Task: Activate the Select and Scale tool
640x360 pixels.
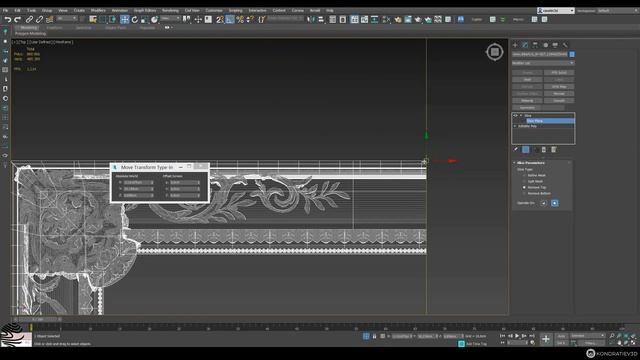Action: click(x=144, y=19)
